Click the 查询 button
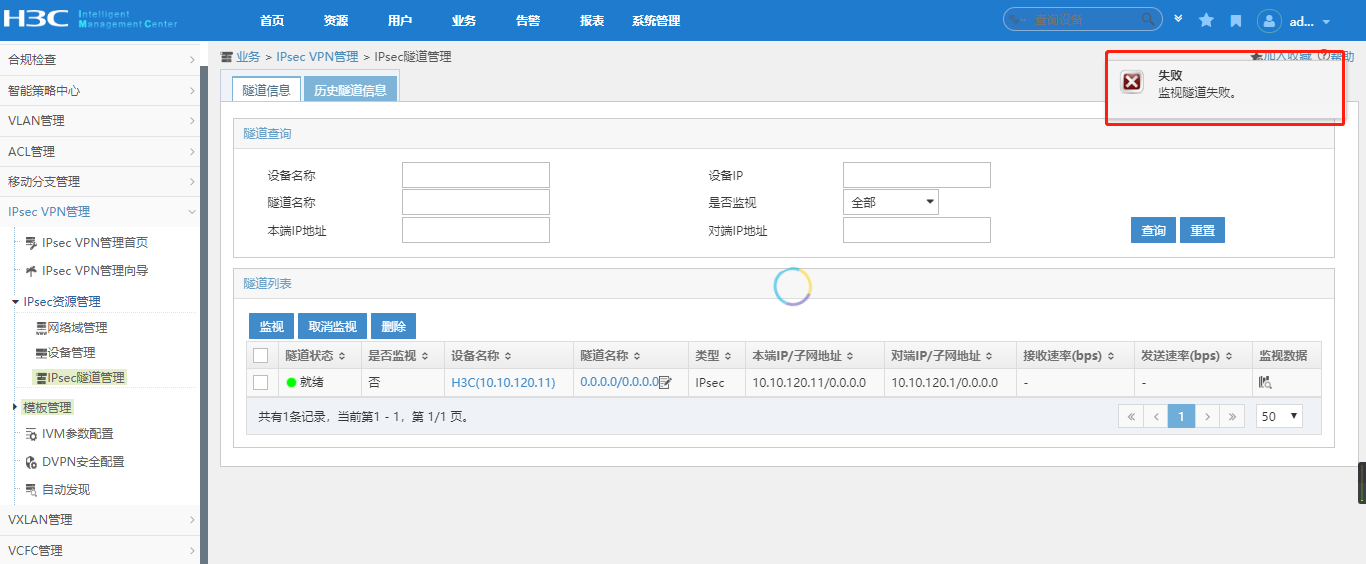This screenshot has width=1366, height=564. pos(1153,231)
